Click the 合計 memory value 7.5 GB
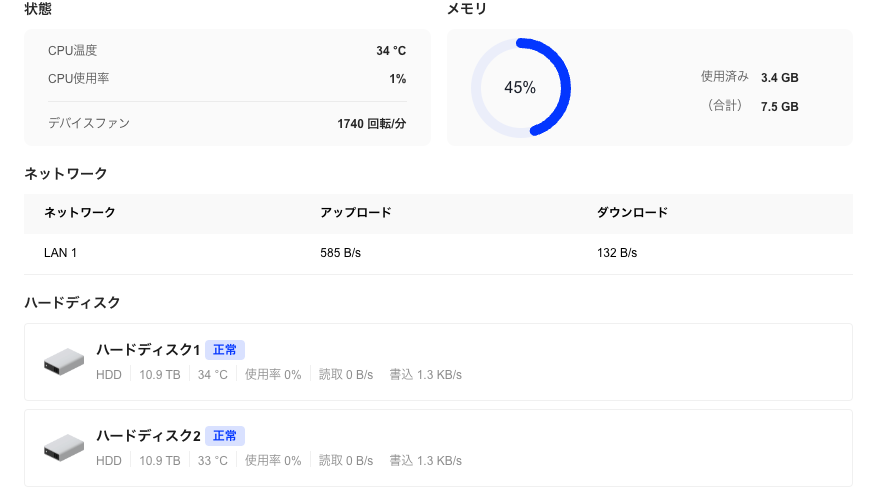 click(x=779, y=107)
